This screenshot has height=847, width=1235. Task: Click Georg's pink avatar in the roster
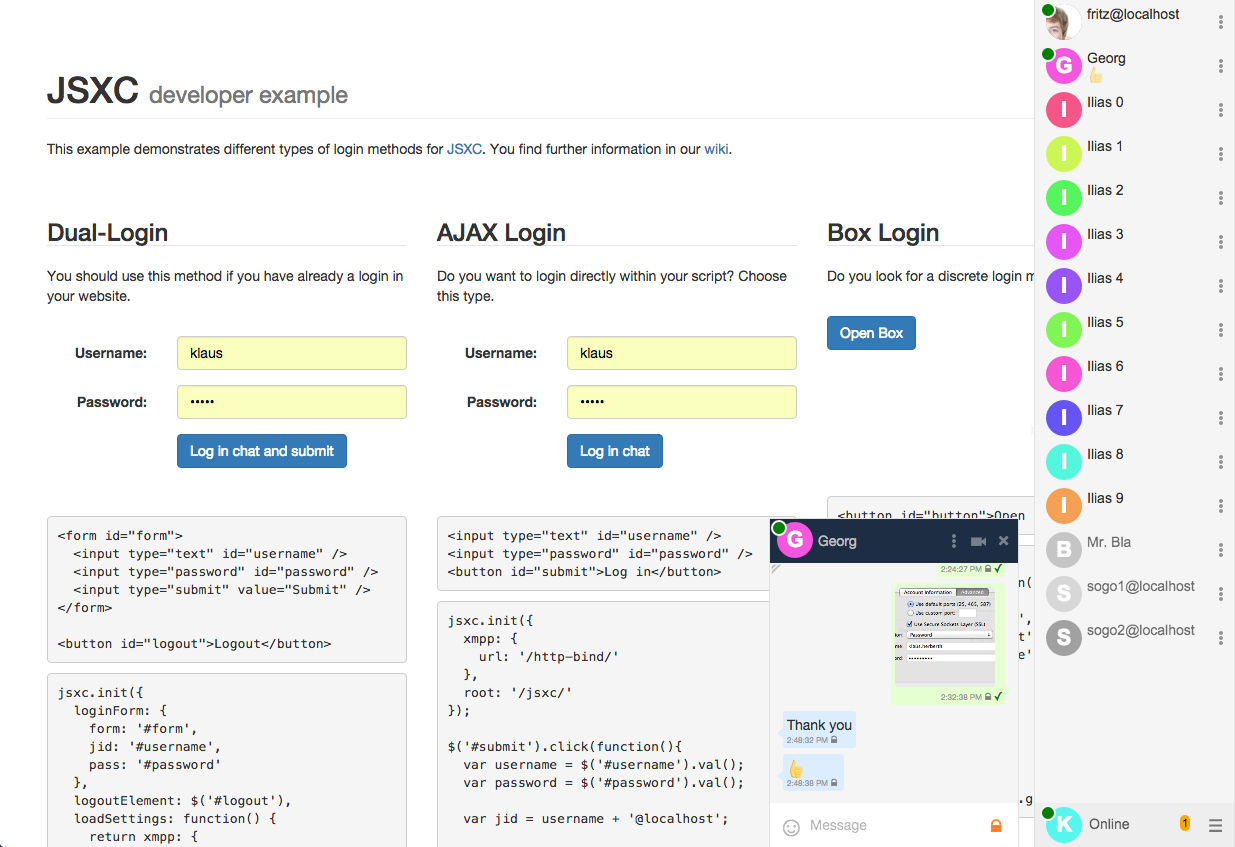tap(1063, 66)
